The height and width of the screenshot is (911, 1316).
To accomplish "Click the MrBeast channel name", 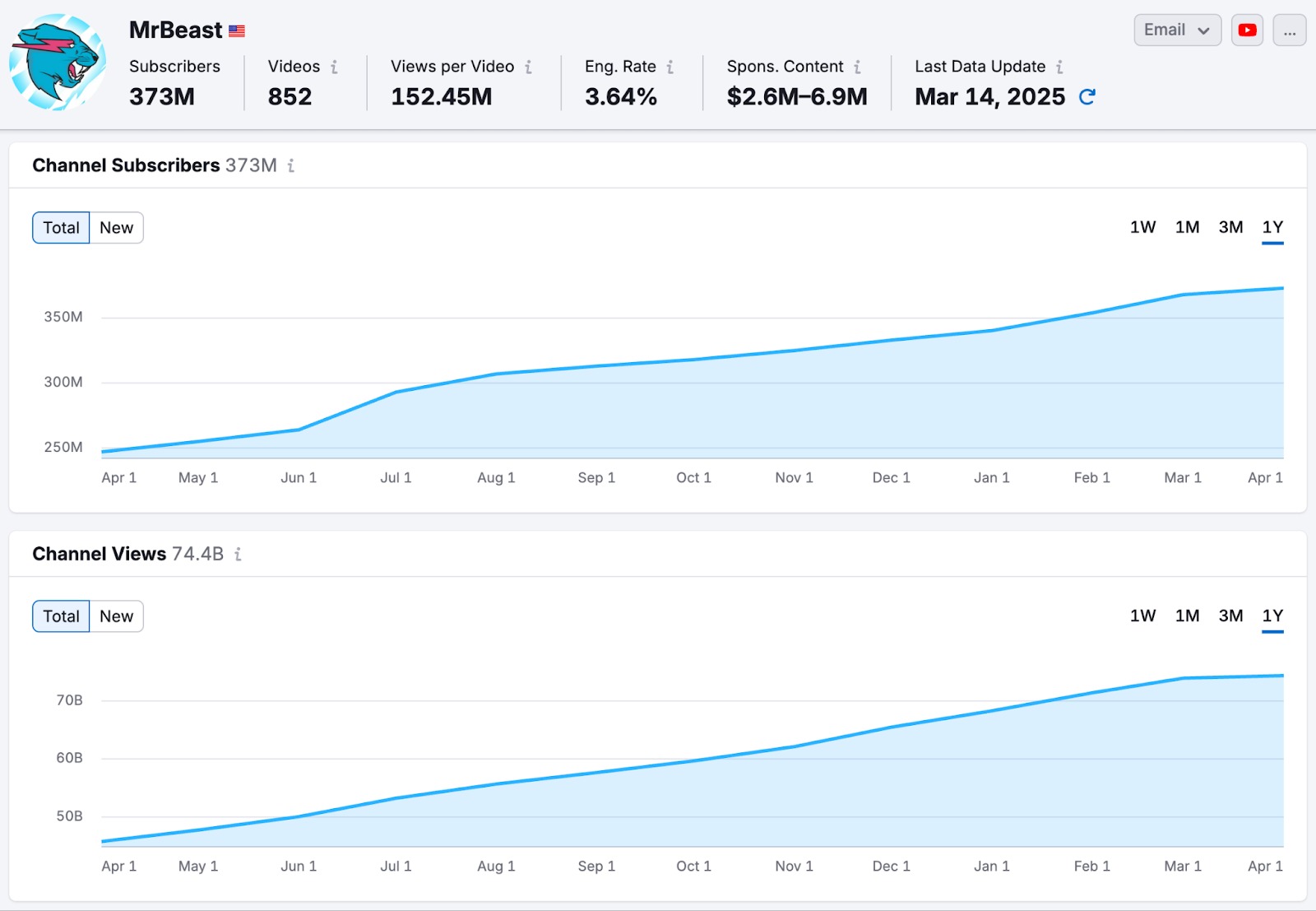I will [x=175, y=30].
